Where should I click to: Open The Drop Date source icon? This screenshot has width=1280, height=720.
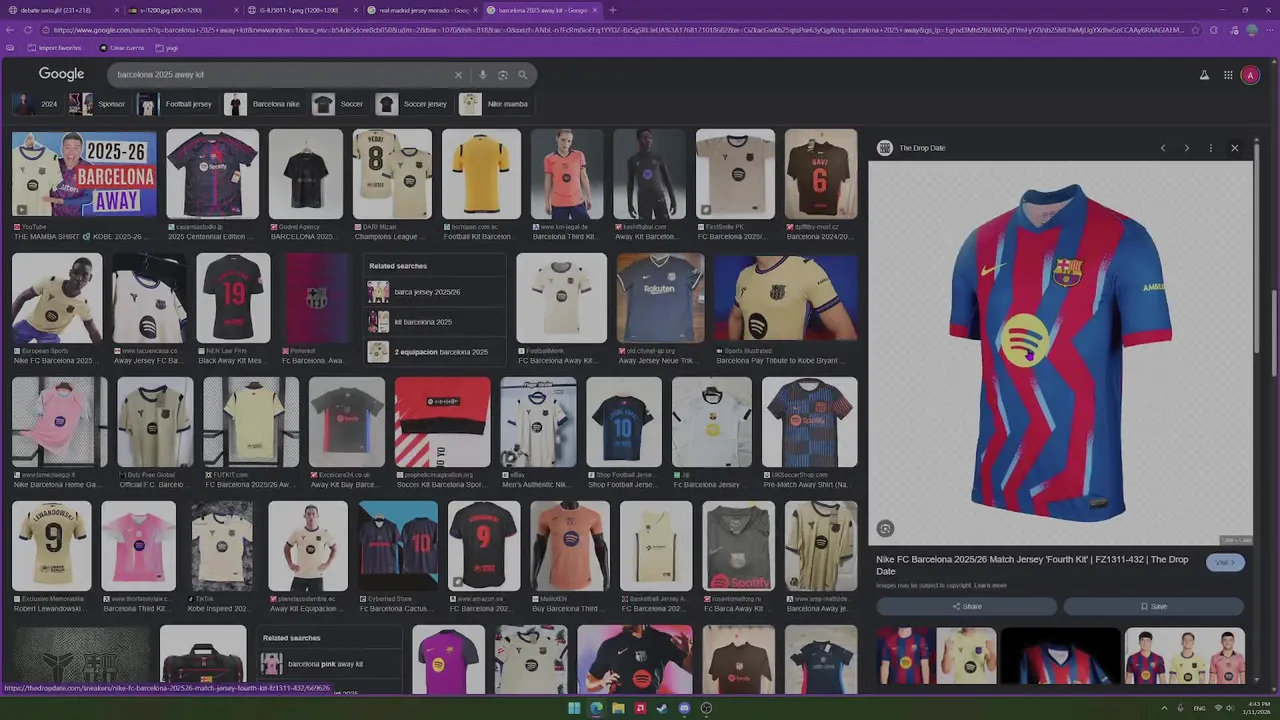[884, 148]
